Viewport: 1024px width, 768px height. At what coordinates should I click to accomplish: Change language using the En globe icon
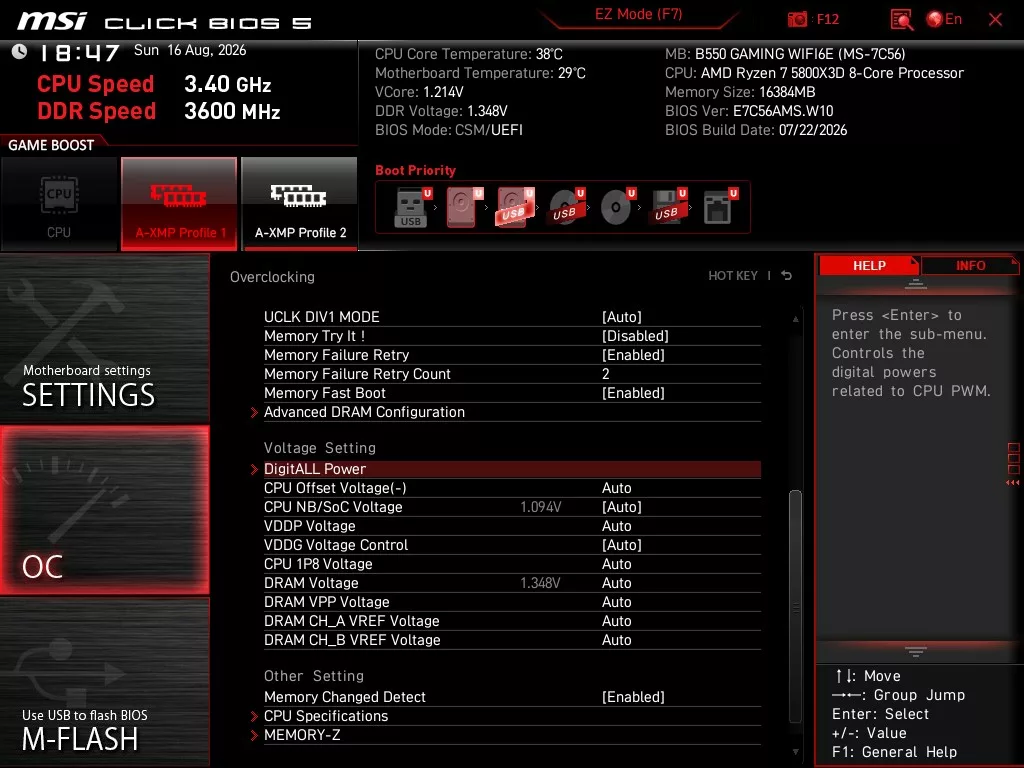click(x=944, y=19)
